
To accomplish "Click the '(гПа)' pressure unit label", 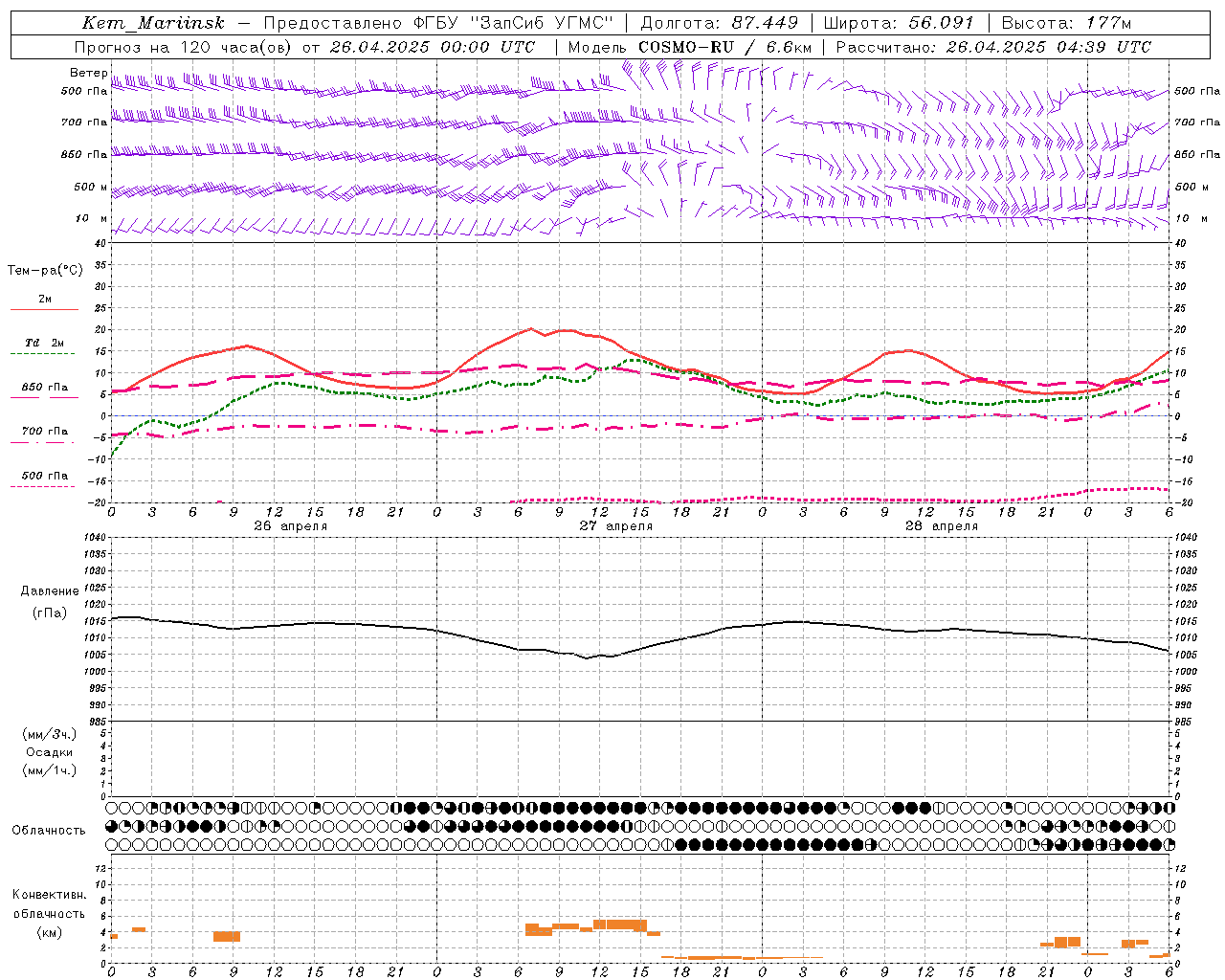I will [48, 612].
